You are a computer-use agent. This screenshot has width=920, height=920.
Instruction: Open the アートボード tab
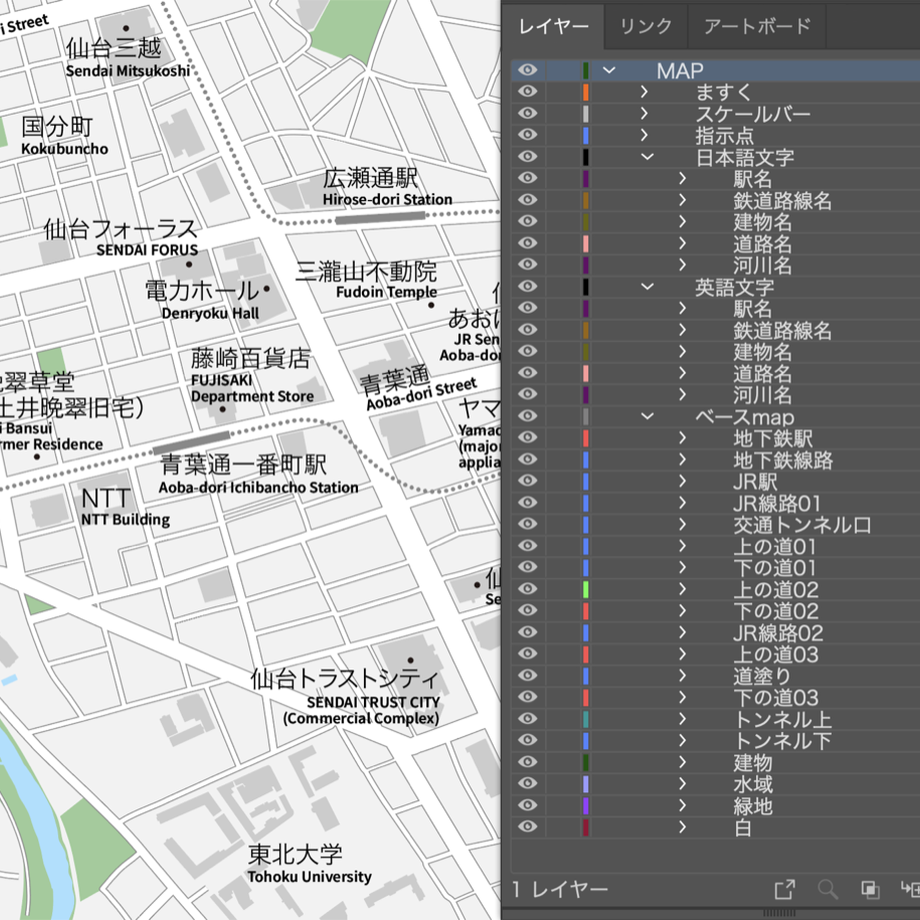click(757, 26)
